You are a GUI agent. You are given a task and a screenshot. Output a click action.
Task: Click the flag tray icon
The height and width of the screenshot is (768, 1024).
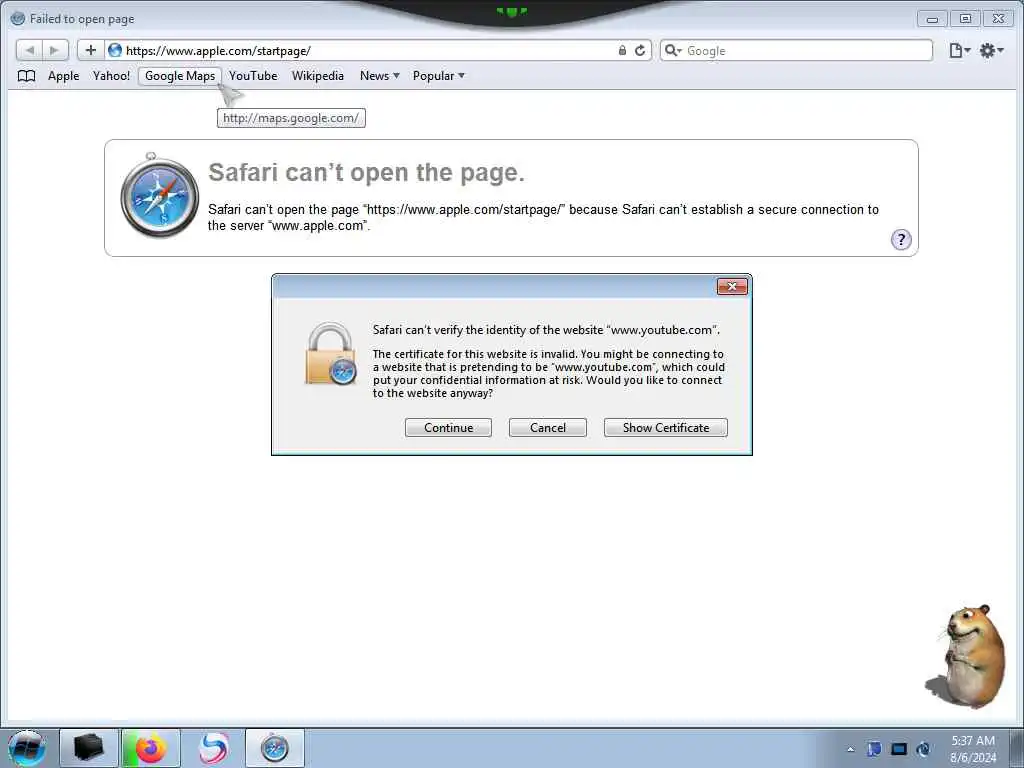pos(874,749)
